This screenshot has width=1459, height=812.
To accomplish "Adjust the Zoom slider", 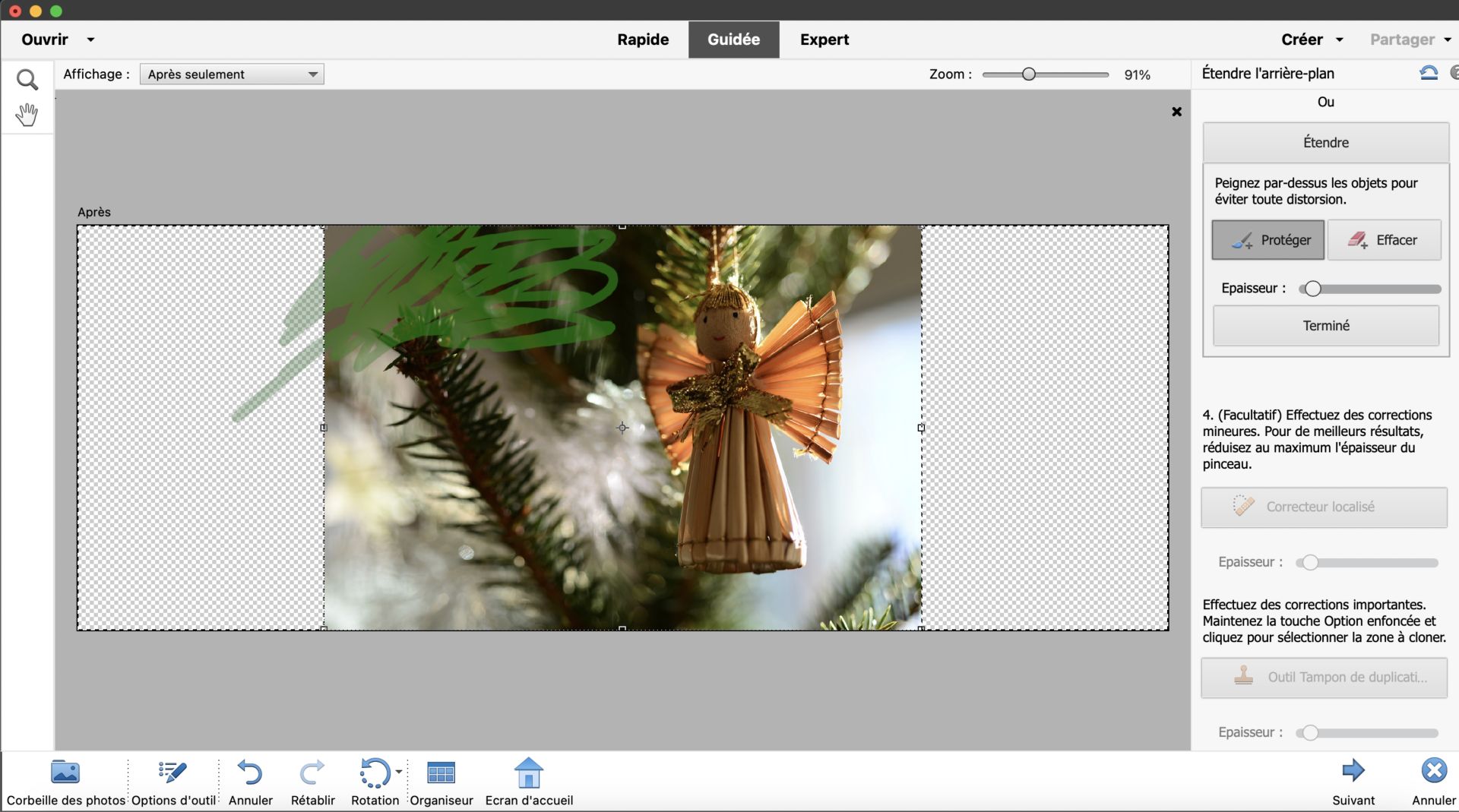I will [x=1028, y=74].
